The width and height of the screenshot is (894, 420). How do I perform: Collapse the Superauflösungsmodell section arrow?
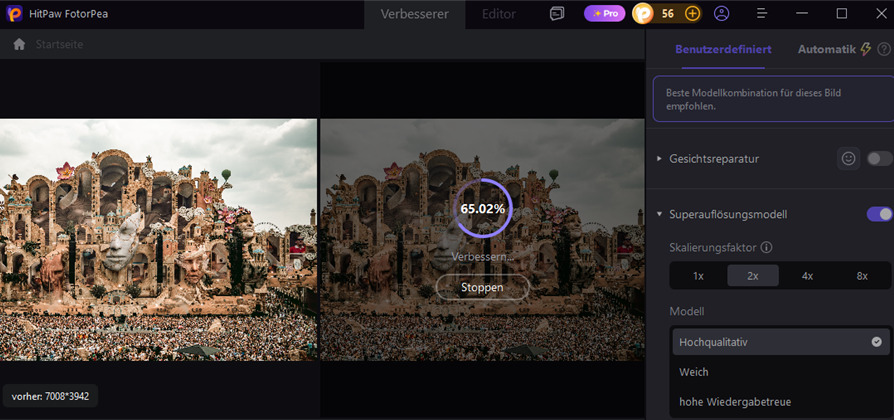pyautogui.click(x=660, y=214)
